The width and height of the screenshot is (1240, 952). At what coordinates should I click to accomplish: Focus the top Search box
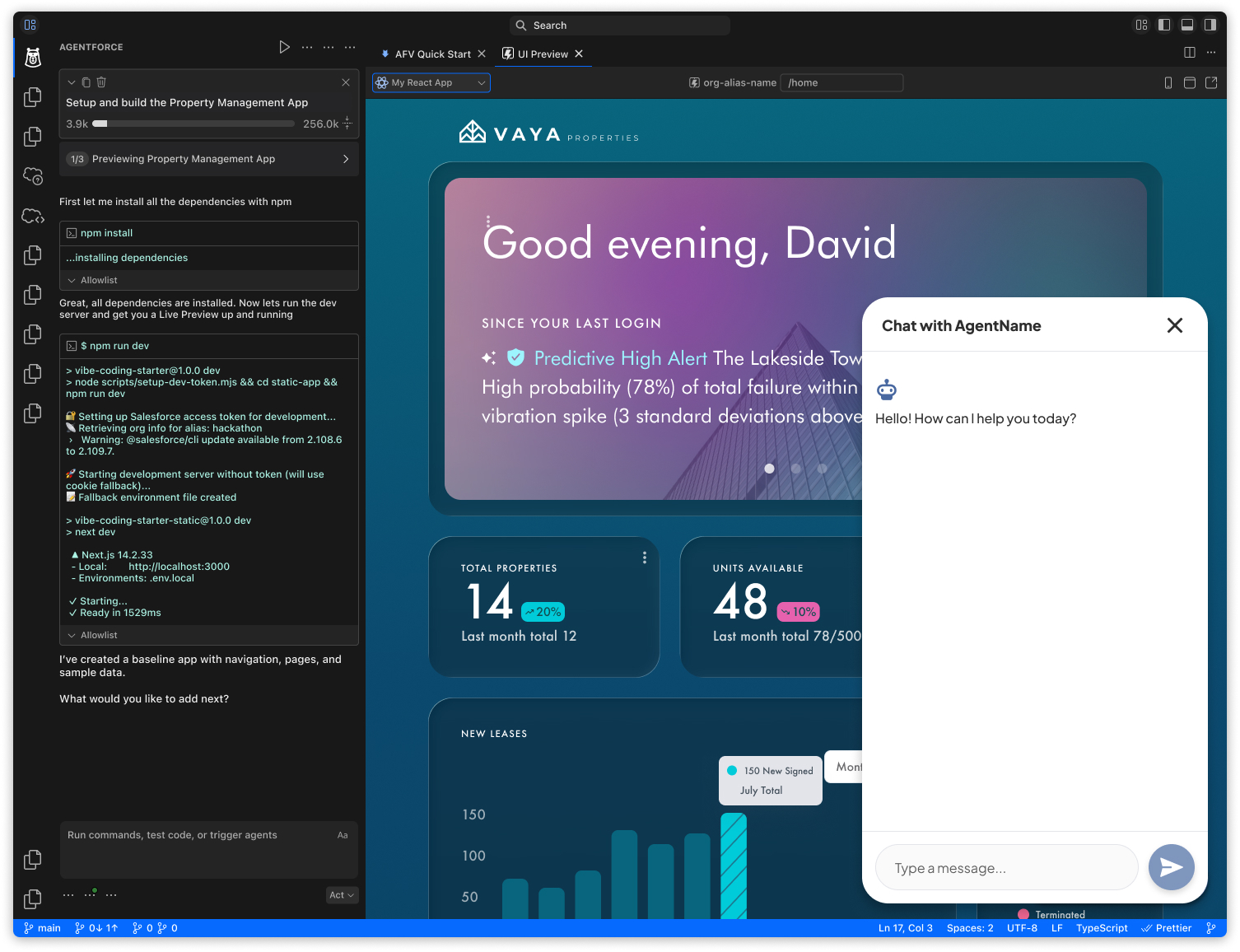[619, 26]
